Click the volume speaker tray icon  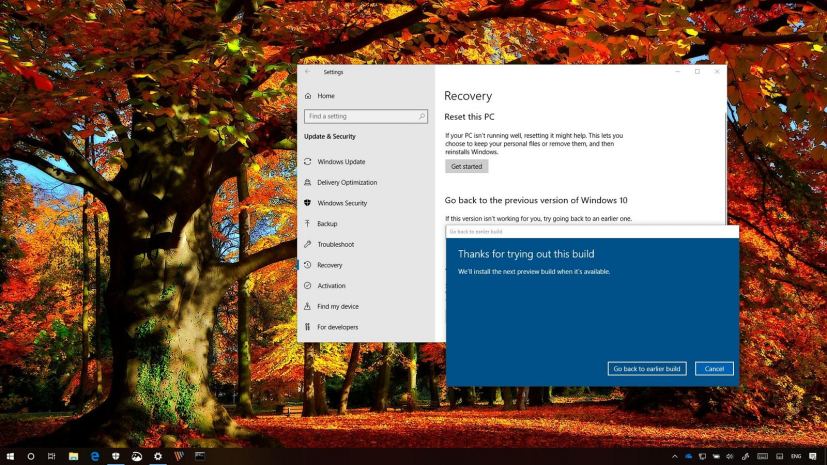pos(730,456)
